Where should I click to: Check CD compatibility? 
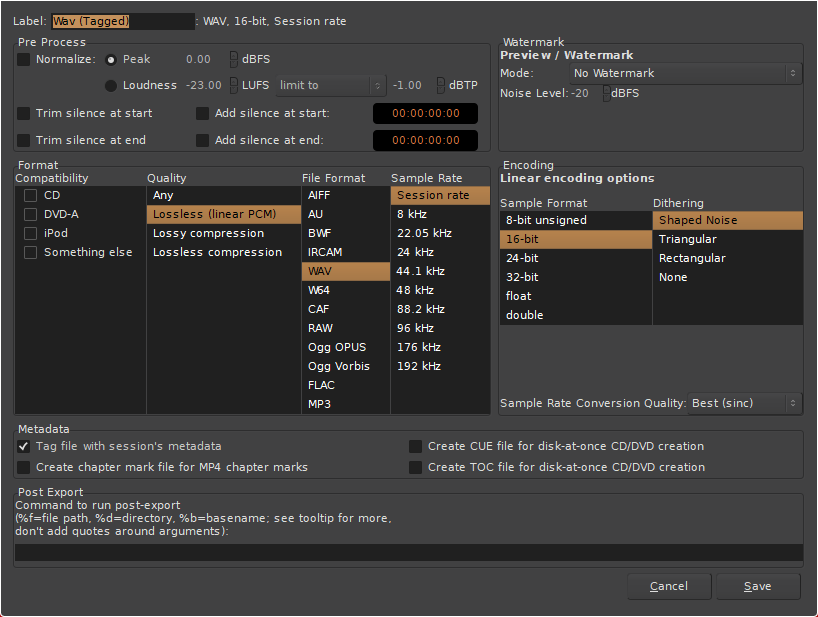tap(29, 195)
